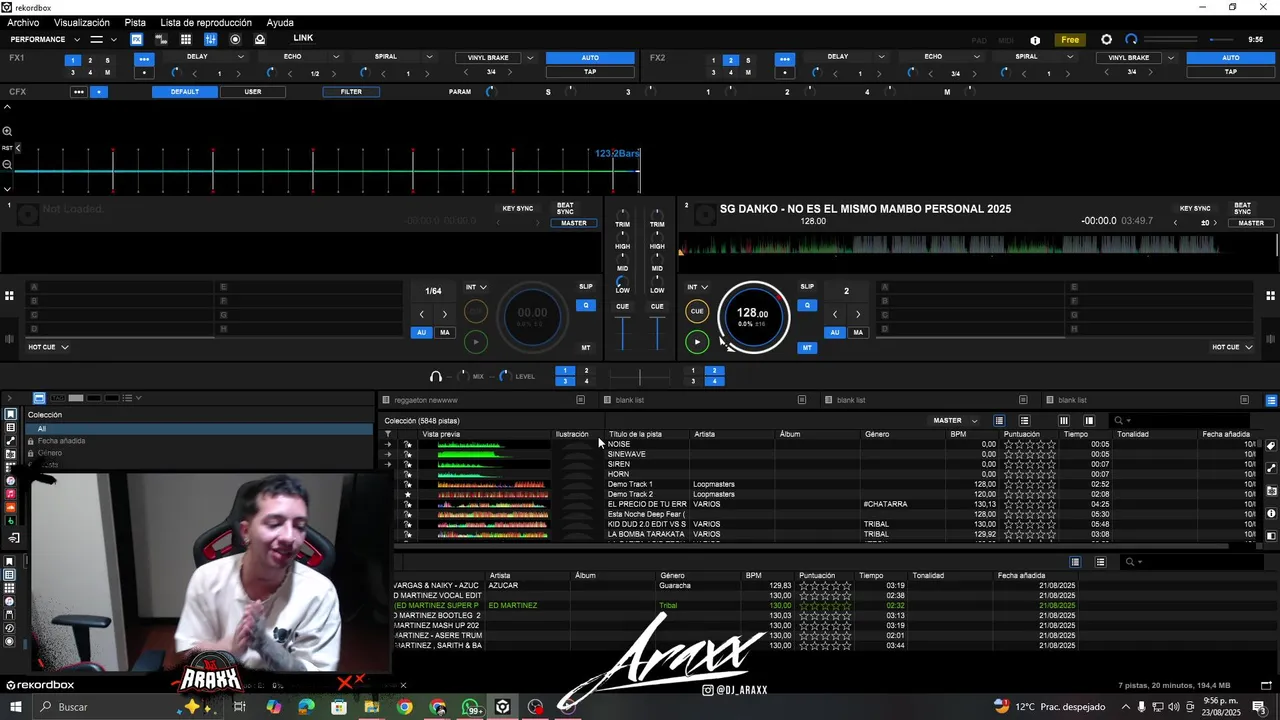The height and width of the screenshot is (720, 1280).
Task: Show the pad grid panel icon
Action: point(186,39)
